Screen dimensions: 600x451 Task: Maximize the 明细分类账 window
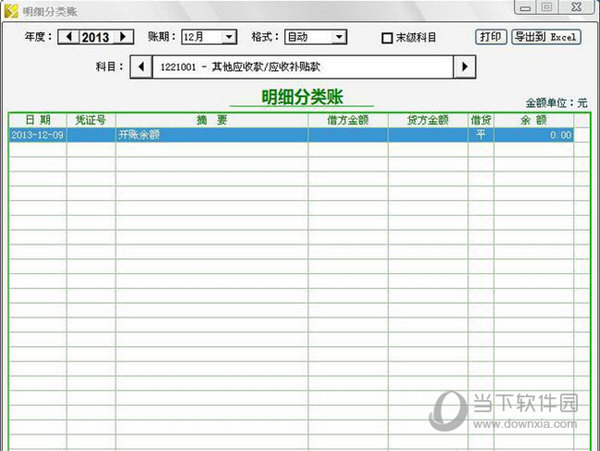pos(547,7)
